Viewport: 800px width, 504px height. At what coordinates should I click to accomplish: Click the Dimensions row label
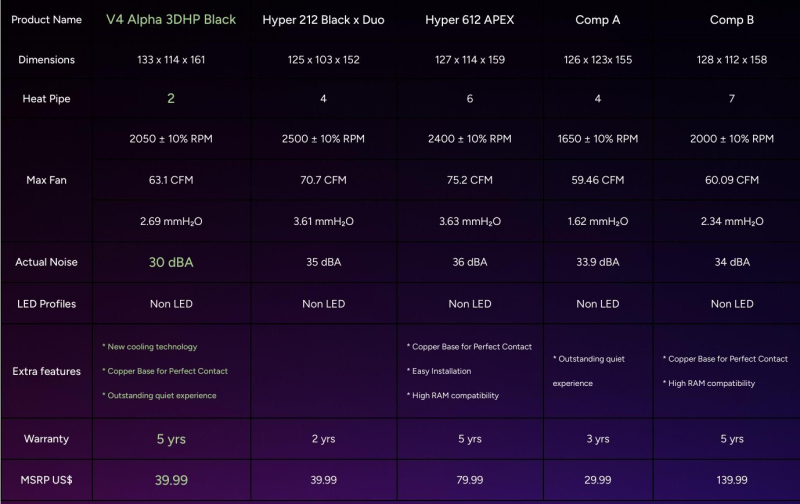tap(46, 60)
